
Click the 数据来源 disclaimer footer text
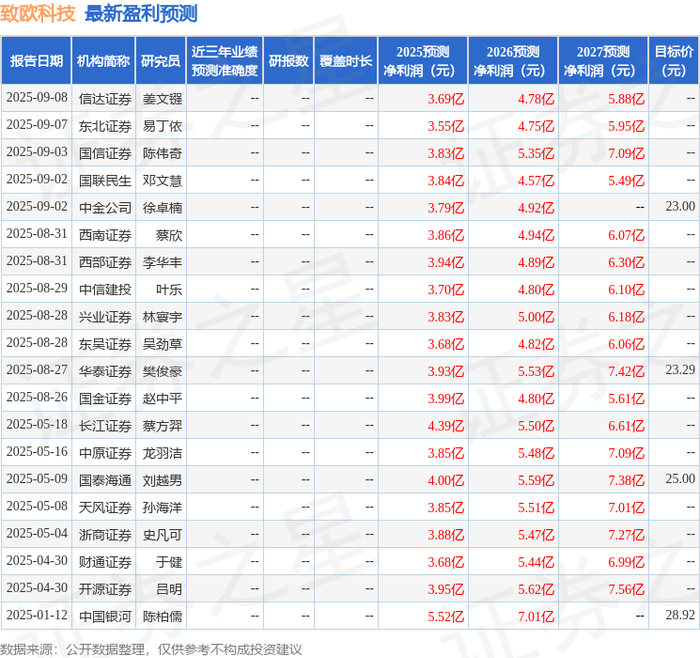151,649
